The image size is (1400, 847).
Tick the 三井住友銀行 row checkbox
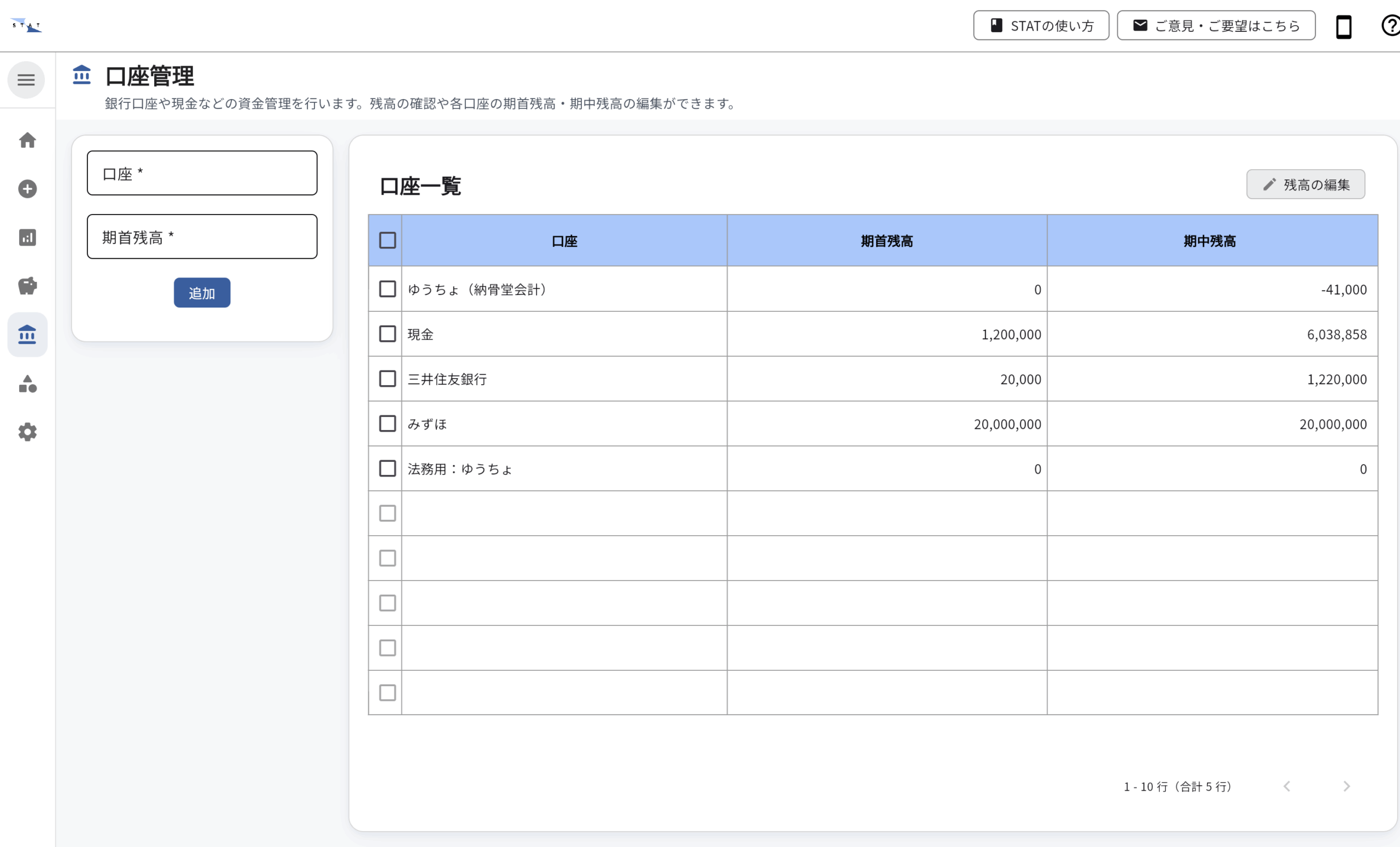[x=388, y=379]
